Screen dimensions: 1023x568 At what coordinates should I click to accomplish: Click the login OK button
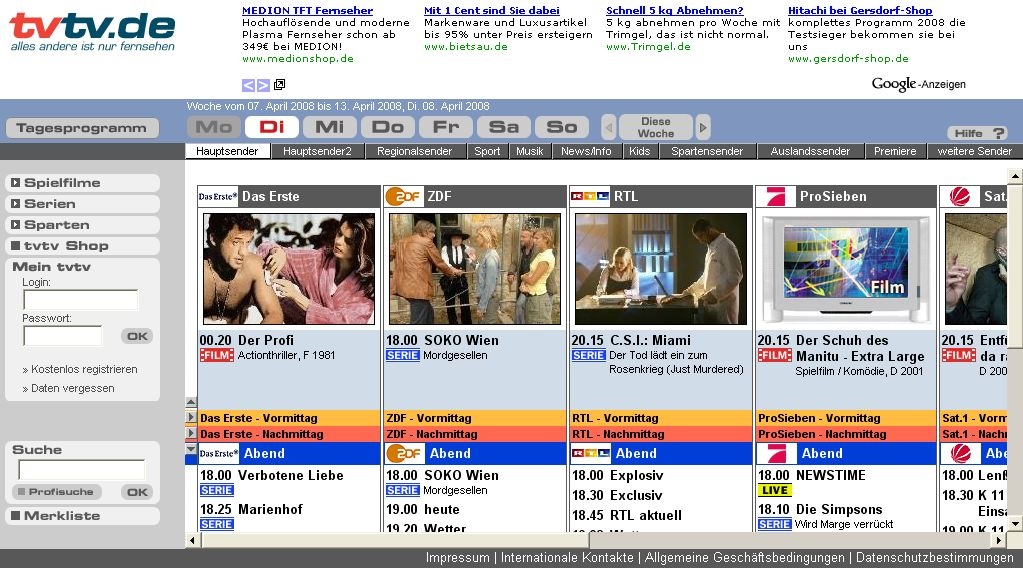(x=137, y=336)
